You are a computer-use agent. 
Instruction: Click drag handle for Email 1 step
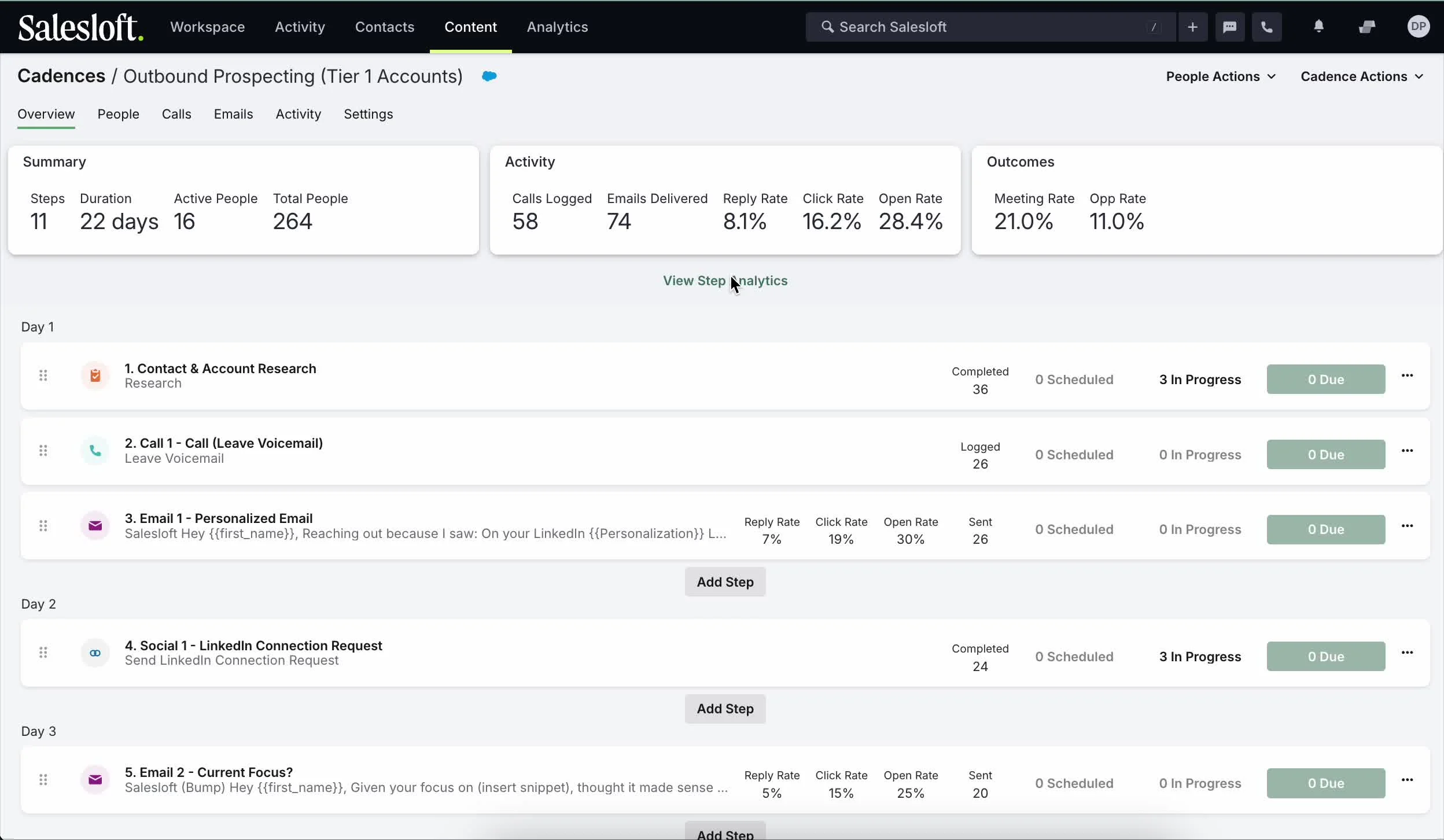point(43,526)
